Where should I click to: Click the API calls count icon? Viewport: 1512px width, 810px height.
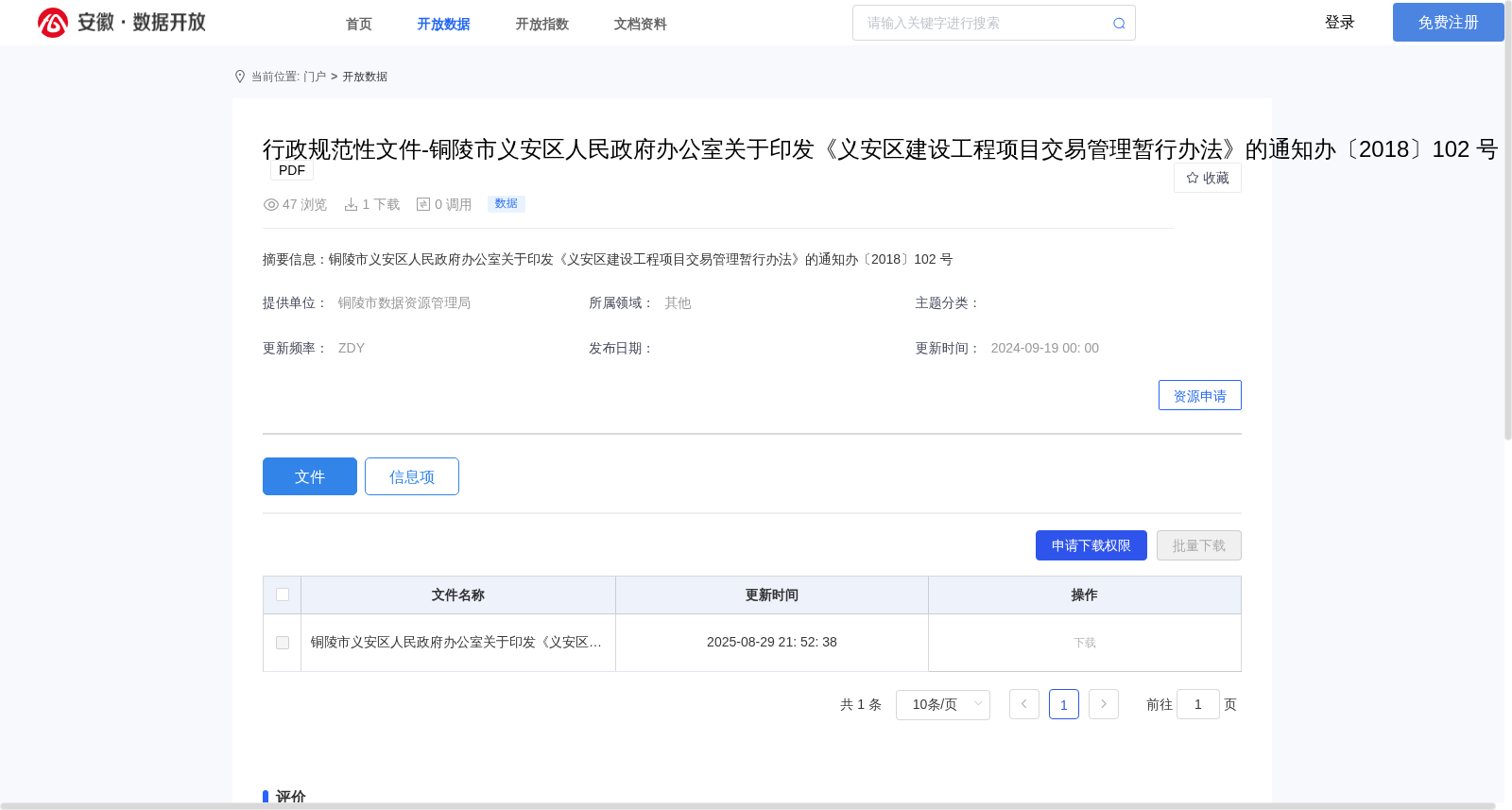pos(423,204)
